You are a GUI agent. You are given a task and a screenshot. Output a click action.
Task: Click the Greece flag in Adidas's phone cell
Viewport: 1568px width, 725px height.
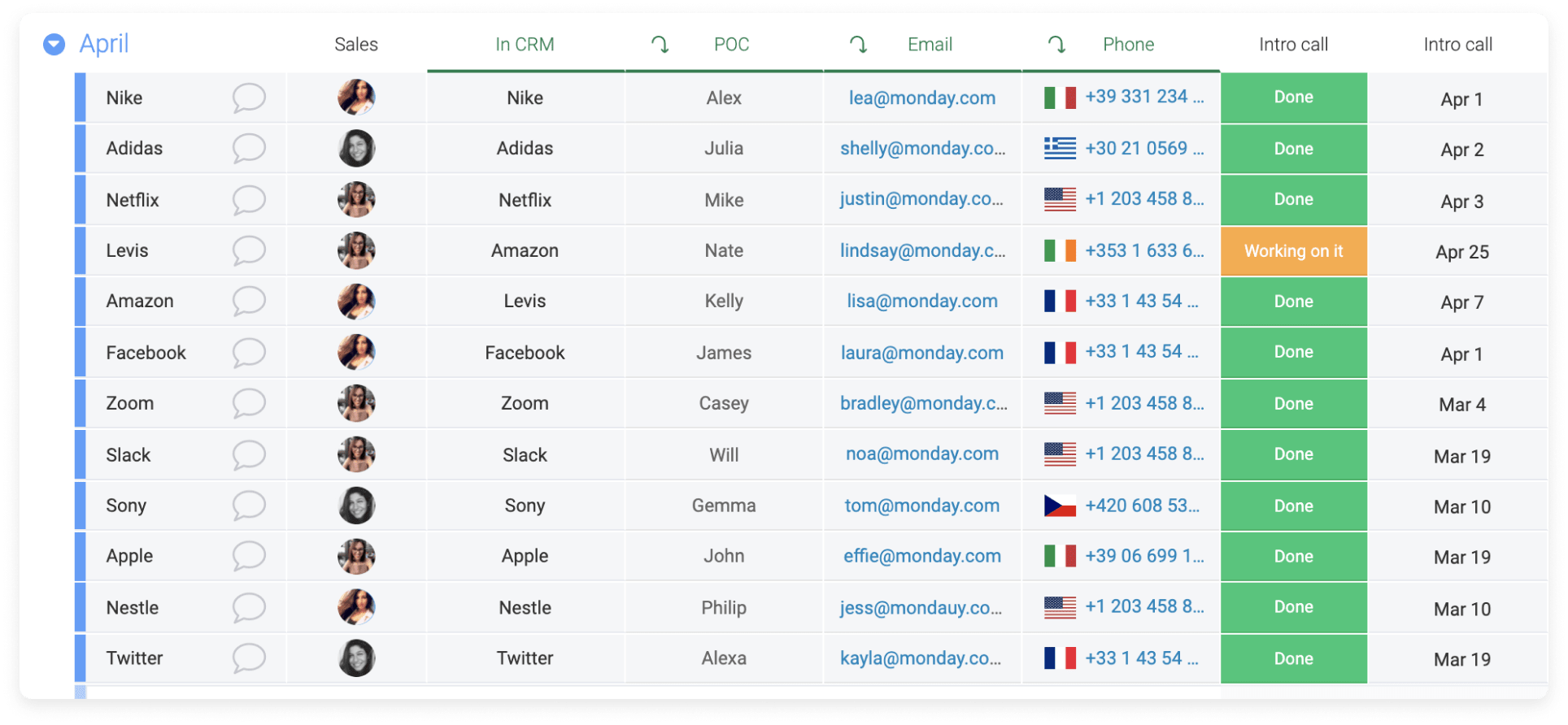1060,148
